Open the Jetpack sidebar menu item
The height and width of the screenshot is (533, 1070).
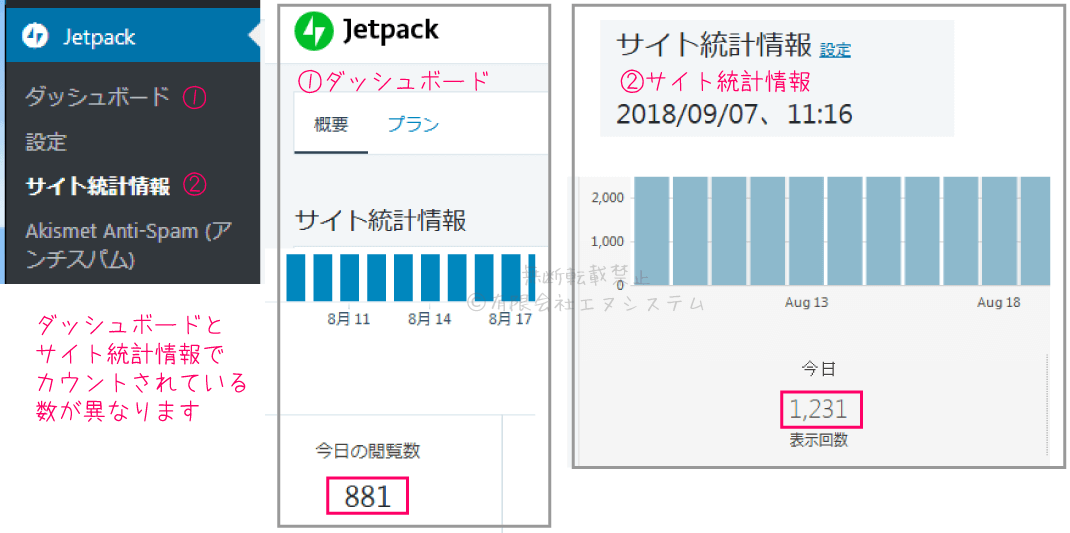click(133, 36)
